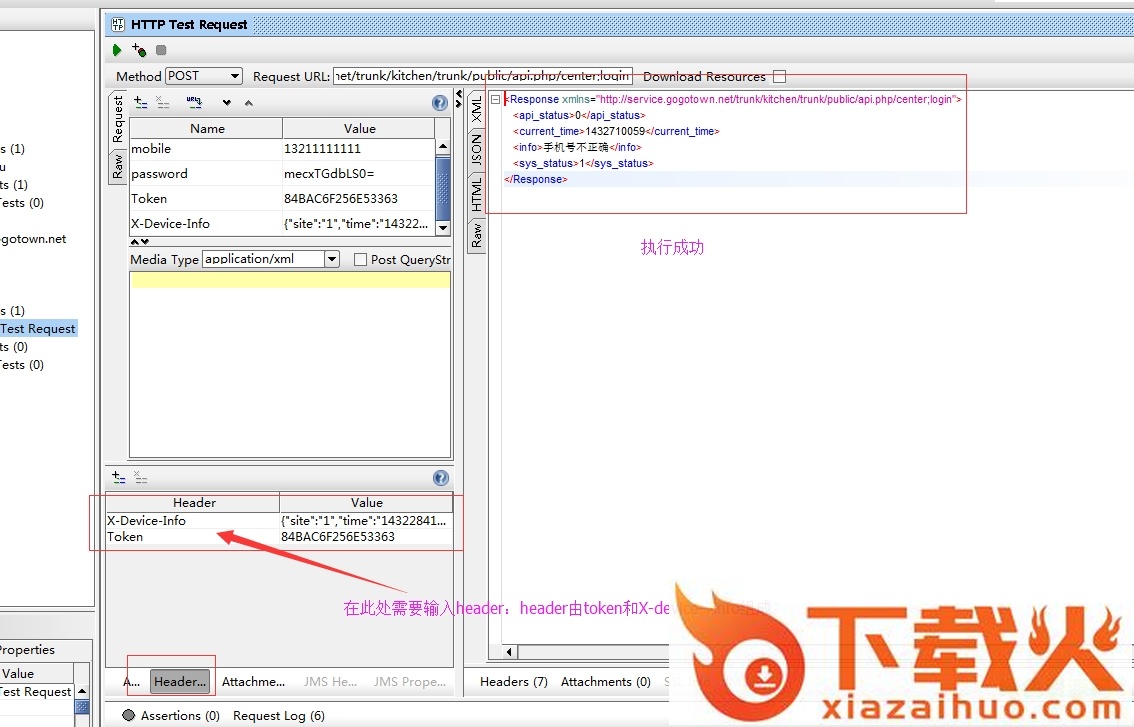Open help icon in the parameters panel
Image resolution: width=1134 pixels, height=727 pixels.
click(439, 103)
